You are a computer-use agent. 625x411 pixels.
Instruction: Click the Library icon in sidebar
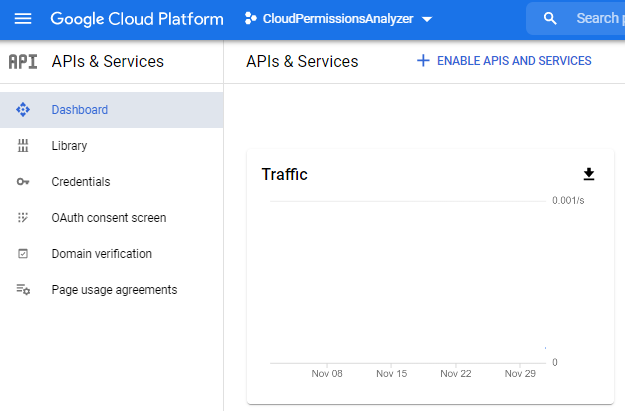23,146
